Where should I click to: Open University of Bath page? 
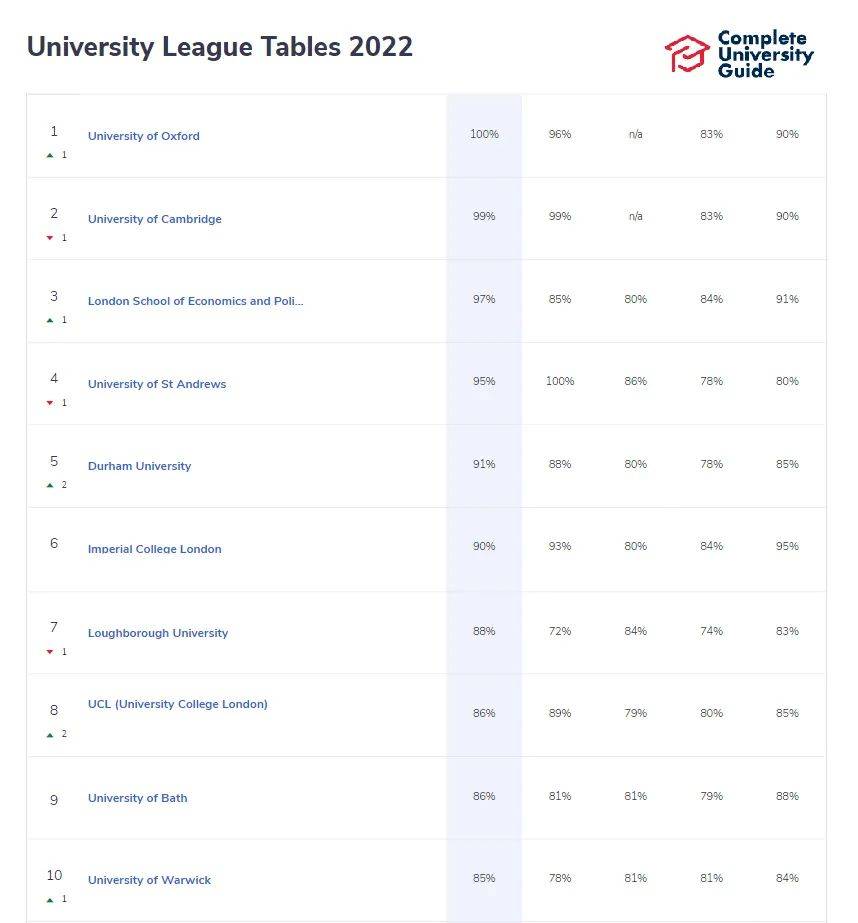(138, 798)
